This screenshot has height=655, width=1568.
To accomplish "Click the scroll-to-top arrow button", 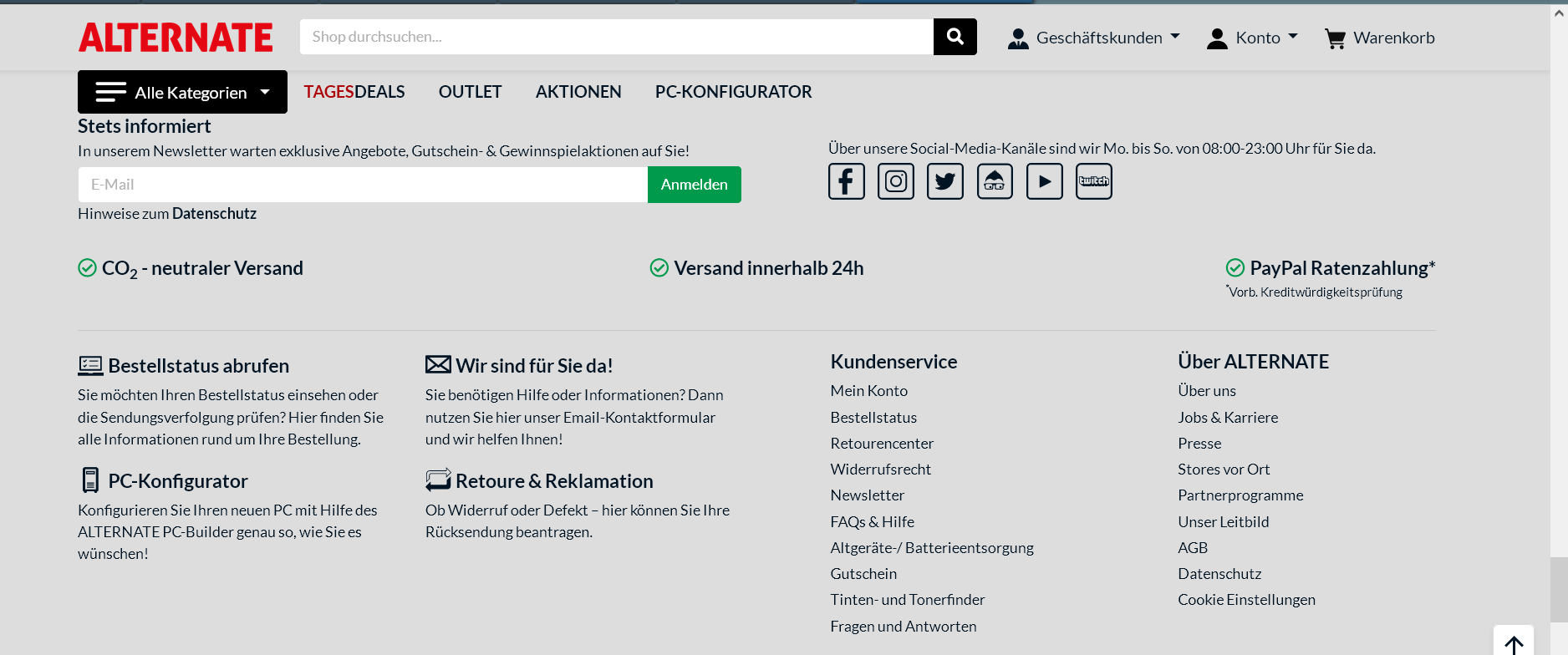I will tap(1513, 642).
